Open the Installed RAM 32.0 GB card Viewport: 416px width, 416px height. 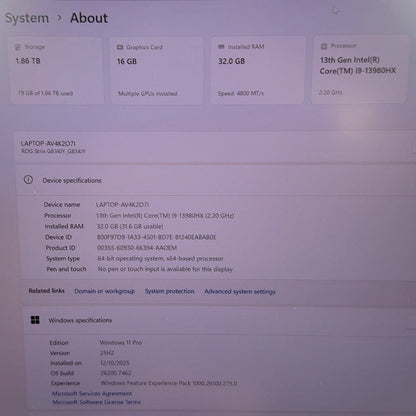pyautogui.click(x=258, y=70)
